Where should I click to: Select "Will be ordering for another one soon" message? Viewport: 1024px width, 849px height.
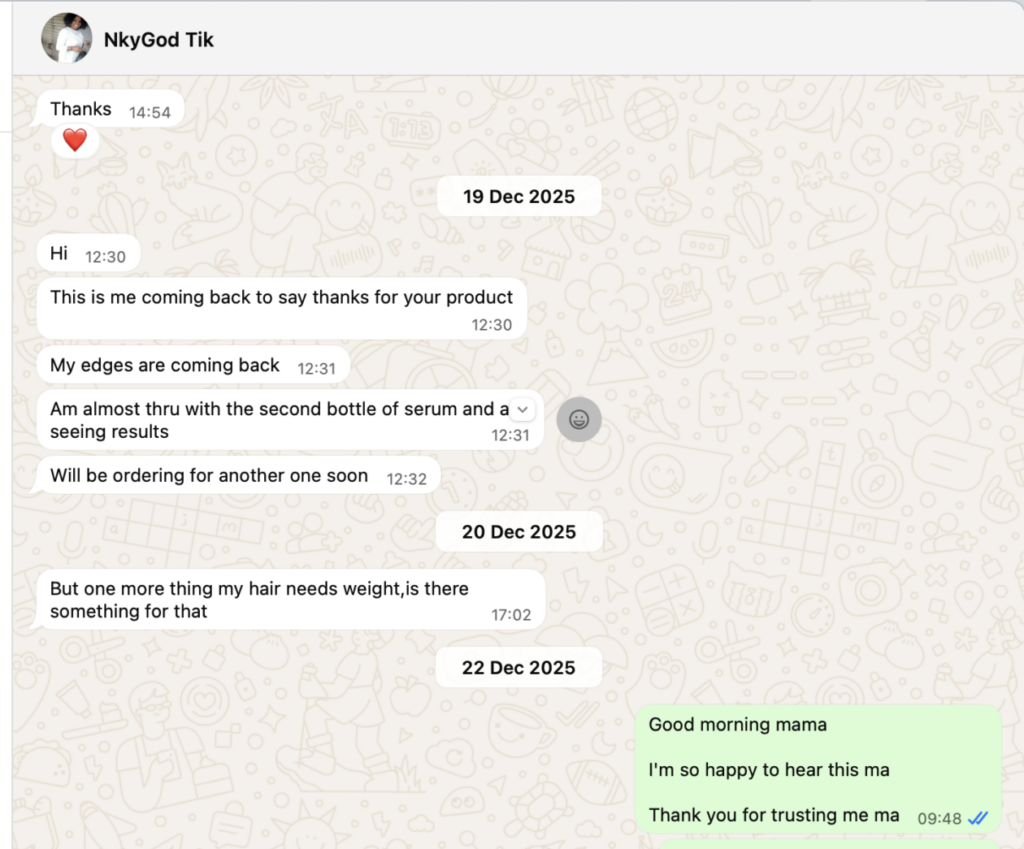click(238, 475)
